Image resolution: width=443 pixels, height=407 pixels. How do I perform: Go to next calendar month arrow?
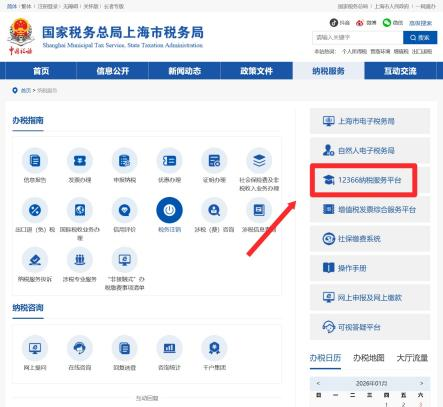coord(421,383)
